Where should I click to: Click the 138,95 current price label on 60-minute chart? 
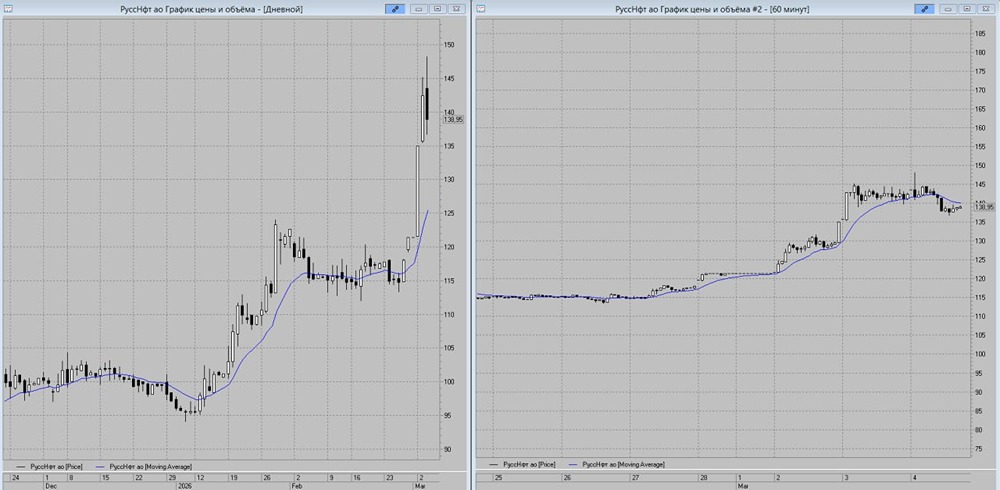(985, 207)
